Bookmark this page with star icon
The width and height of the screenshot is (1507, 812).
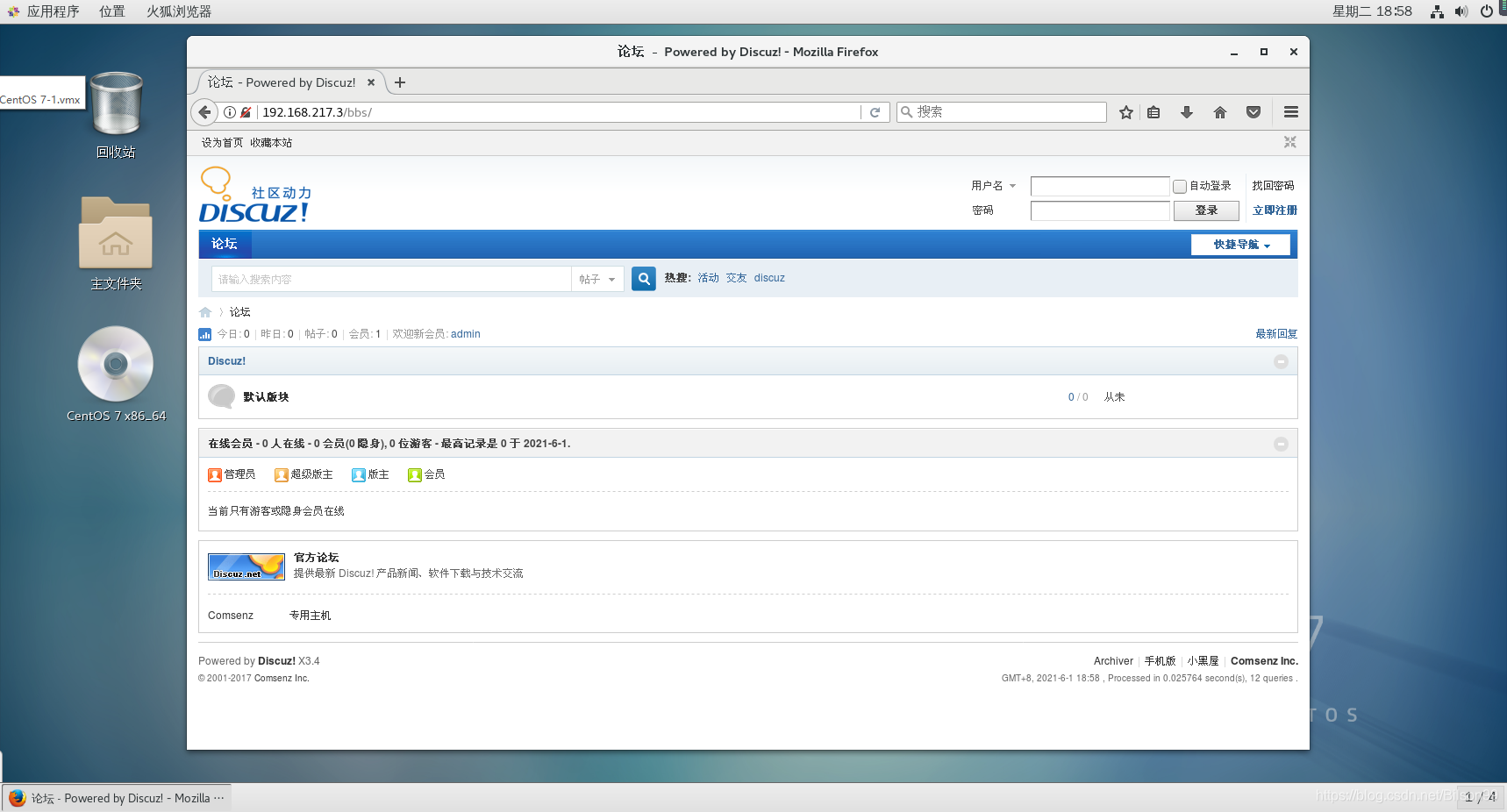click(1126, 112)
